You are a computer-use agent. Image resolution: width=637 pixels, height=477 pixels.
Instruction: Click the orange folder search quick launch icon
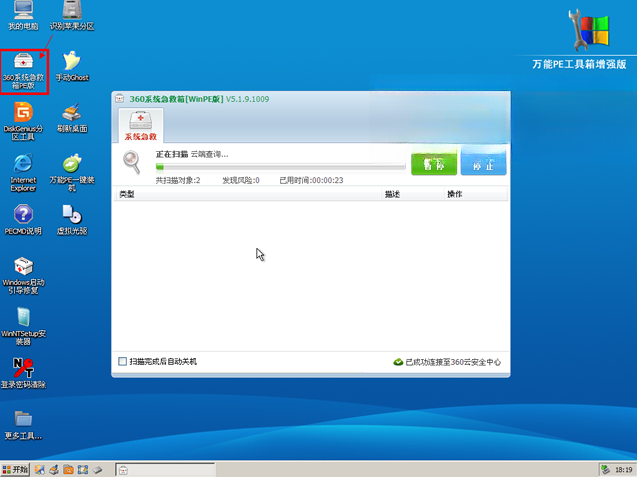68,470
